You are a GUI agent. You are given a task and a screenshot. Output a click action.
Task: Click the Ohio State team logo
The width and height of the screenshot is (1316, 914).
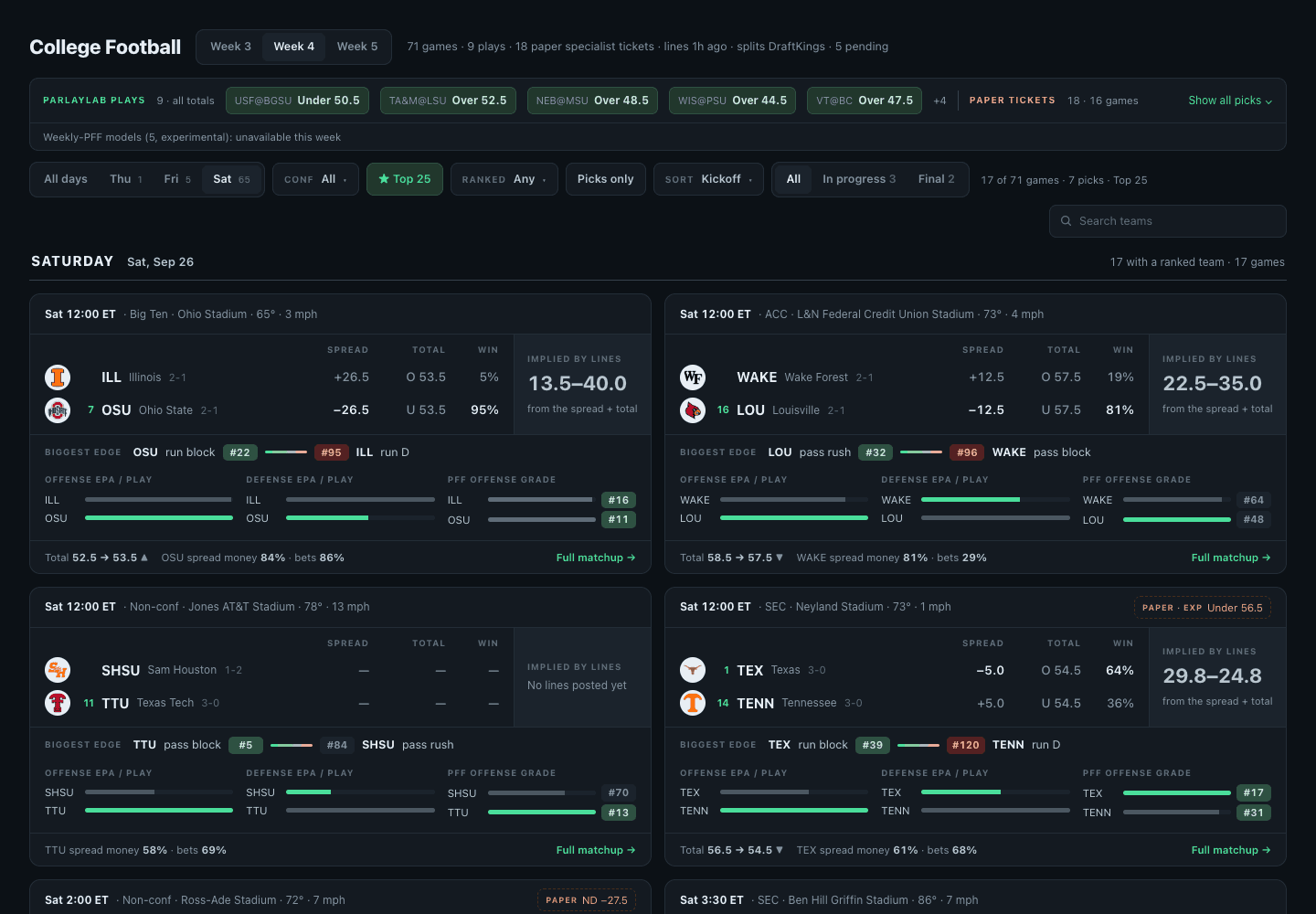click(x=58, y=410)
